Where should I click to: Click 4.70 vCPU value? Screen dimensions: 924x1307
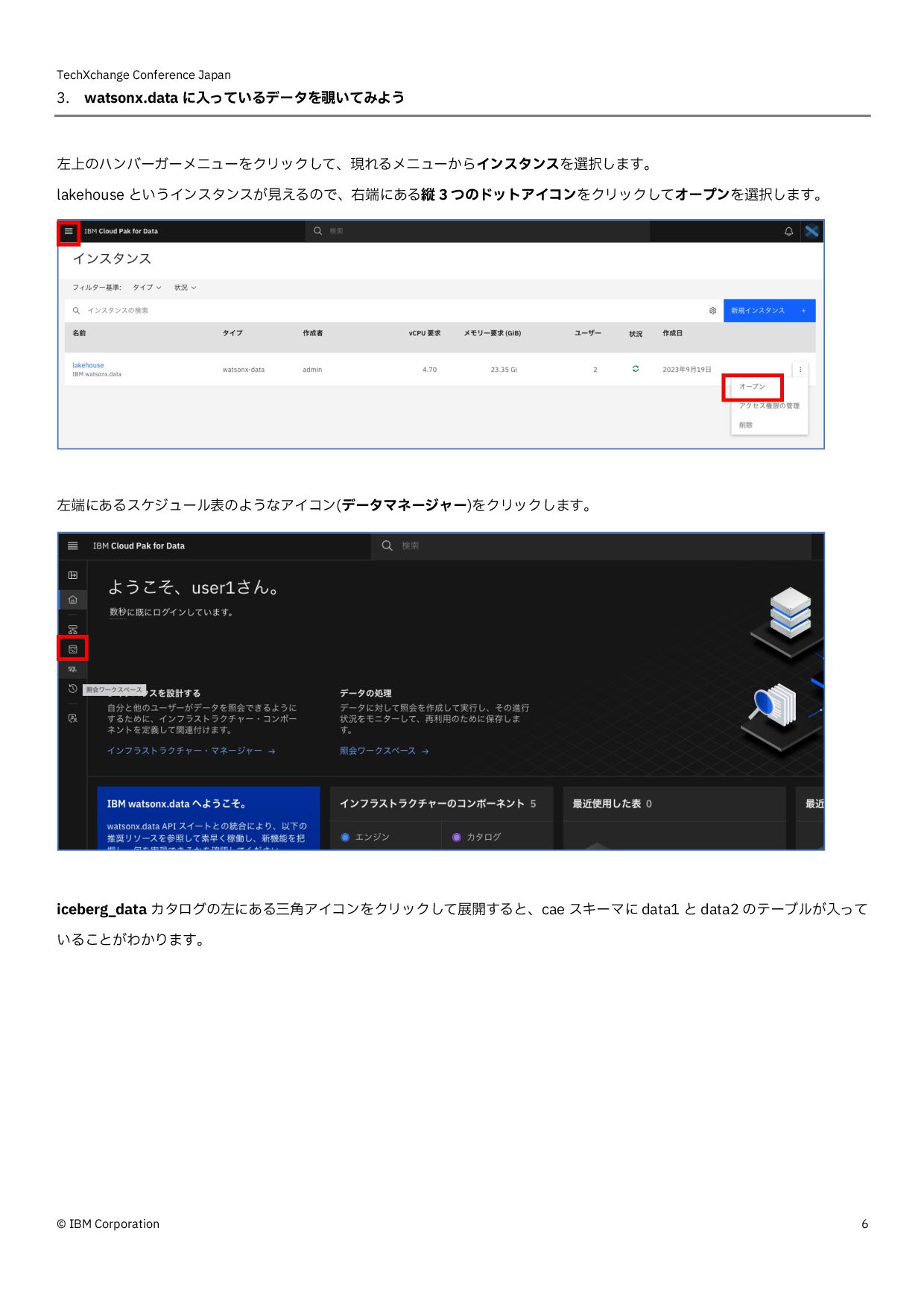coord(430,370)
